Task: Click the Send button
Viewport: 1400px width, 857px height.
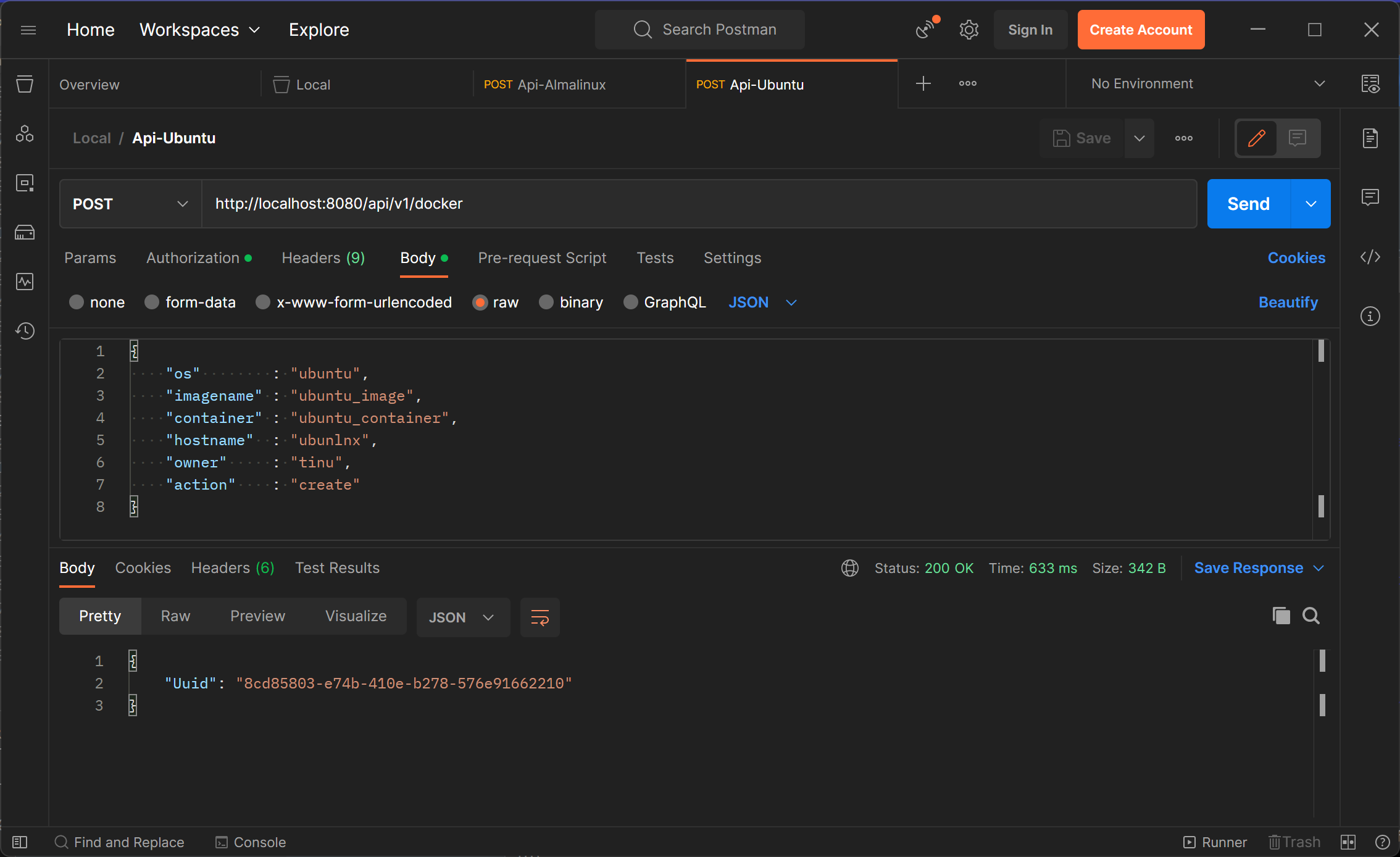Action: (1248, 204)
